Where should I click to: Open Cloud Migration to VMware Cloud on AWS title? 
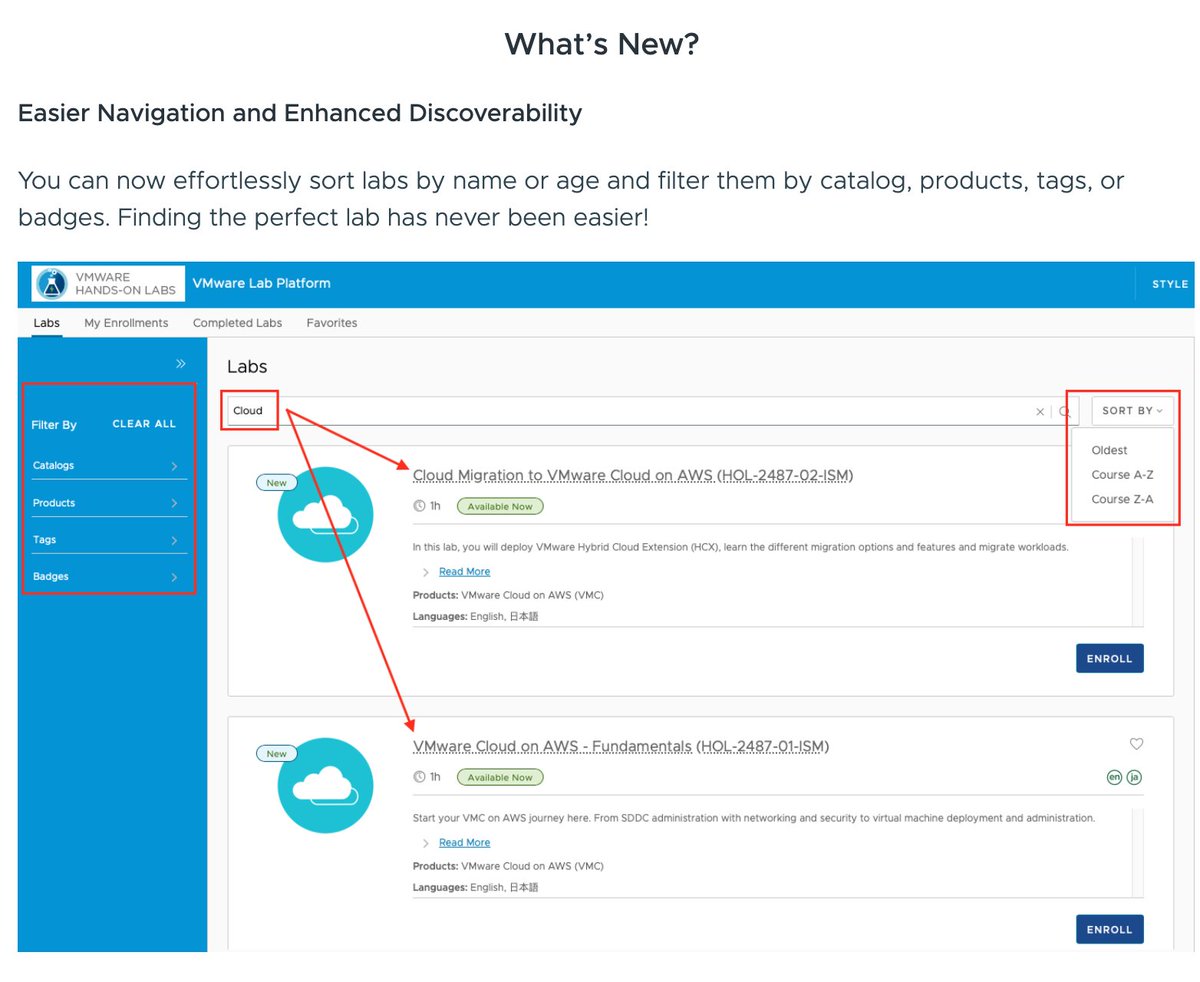pyautogui.click(x=633, y=475)
